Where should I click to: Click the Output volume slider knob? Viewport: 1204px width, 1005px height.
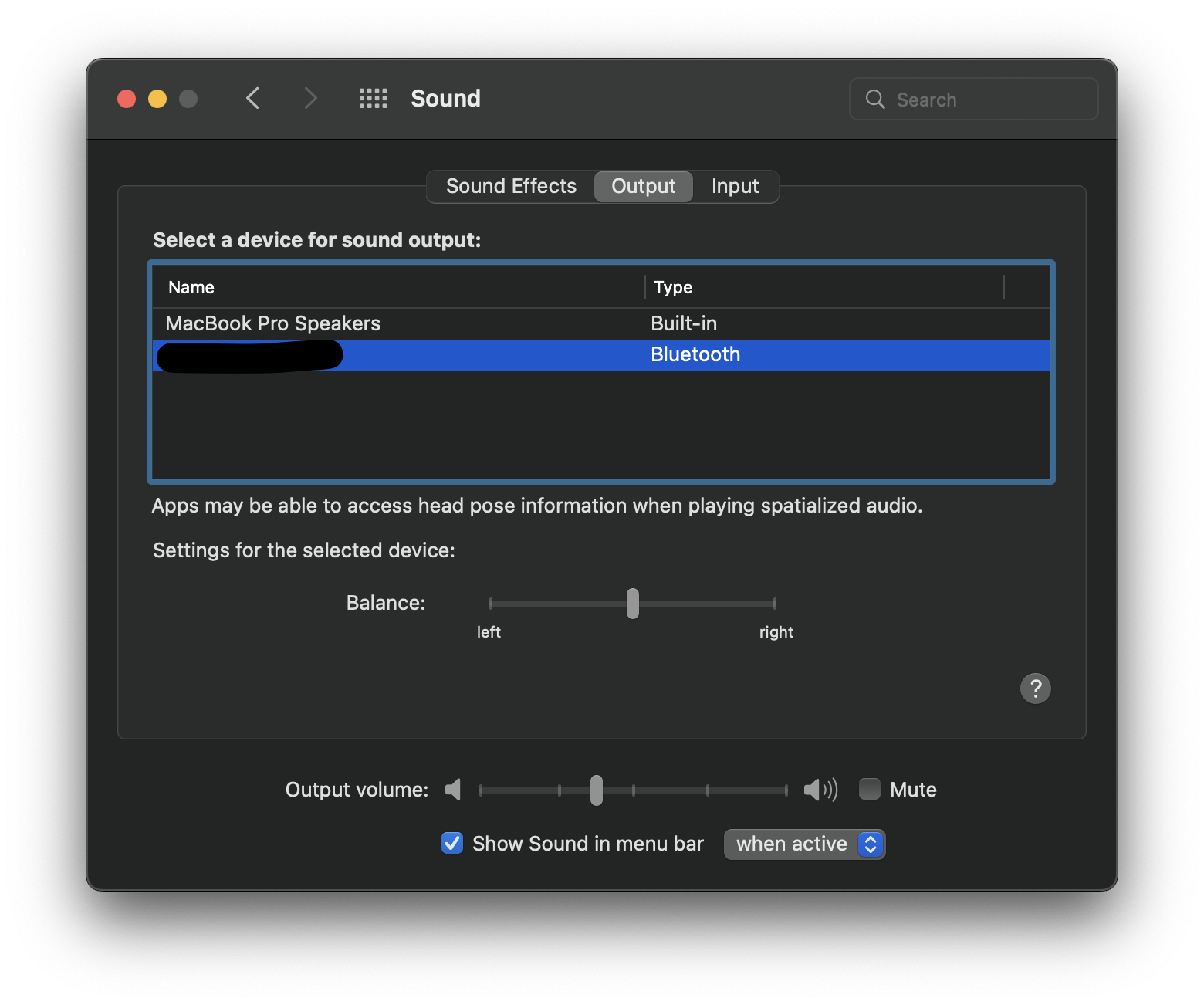[x=597, y=790]
